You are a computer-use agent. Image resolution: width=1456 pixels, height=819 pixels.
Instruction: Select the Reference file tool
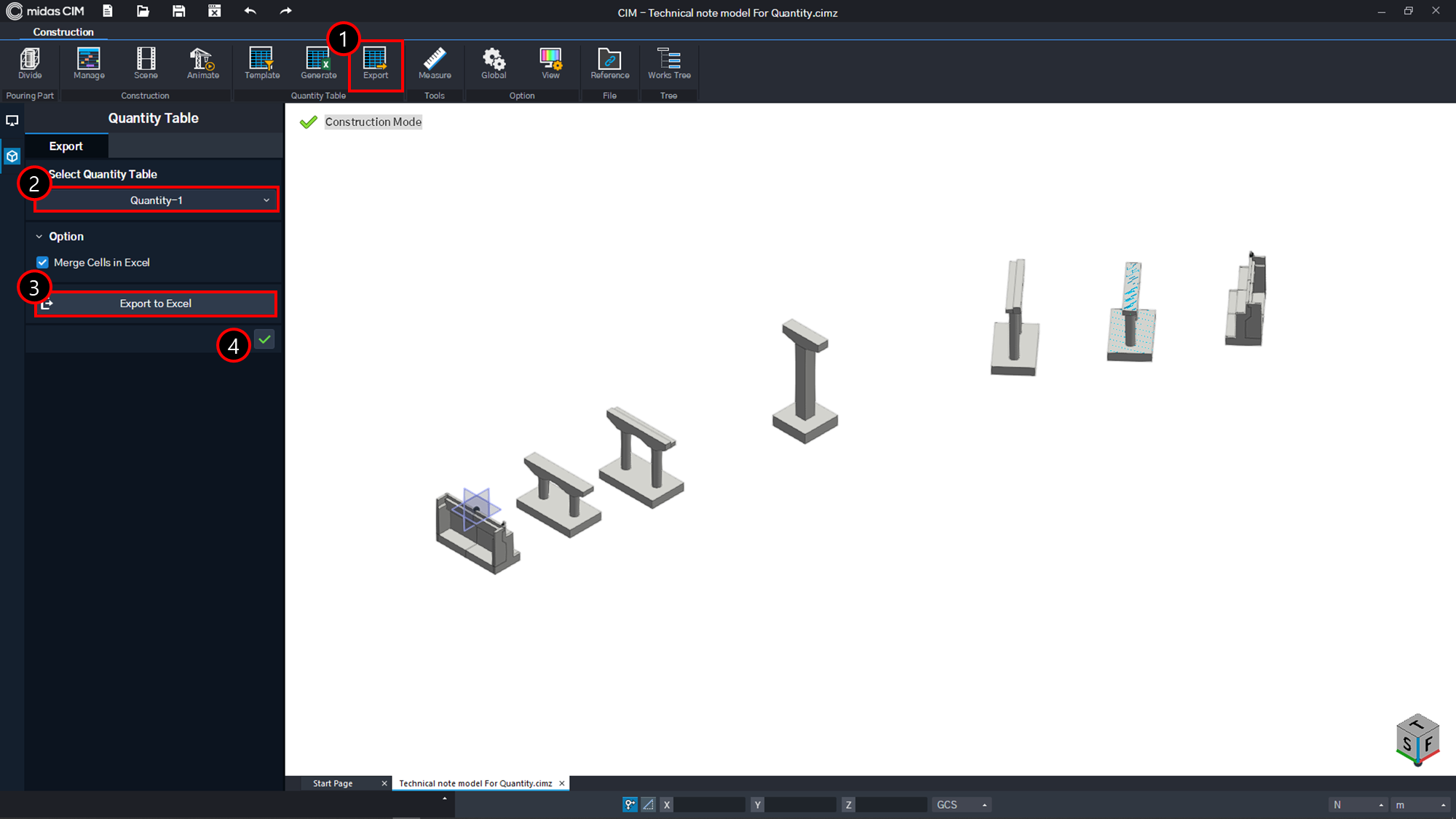click(x=609, y=64)
